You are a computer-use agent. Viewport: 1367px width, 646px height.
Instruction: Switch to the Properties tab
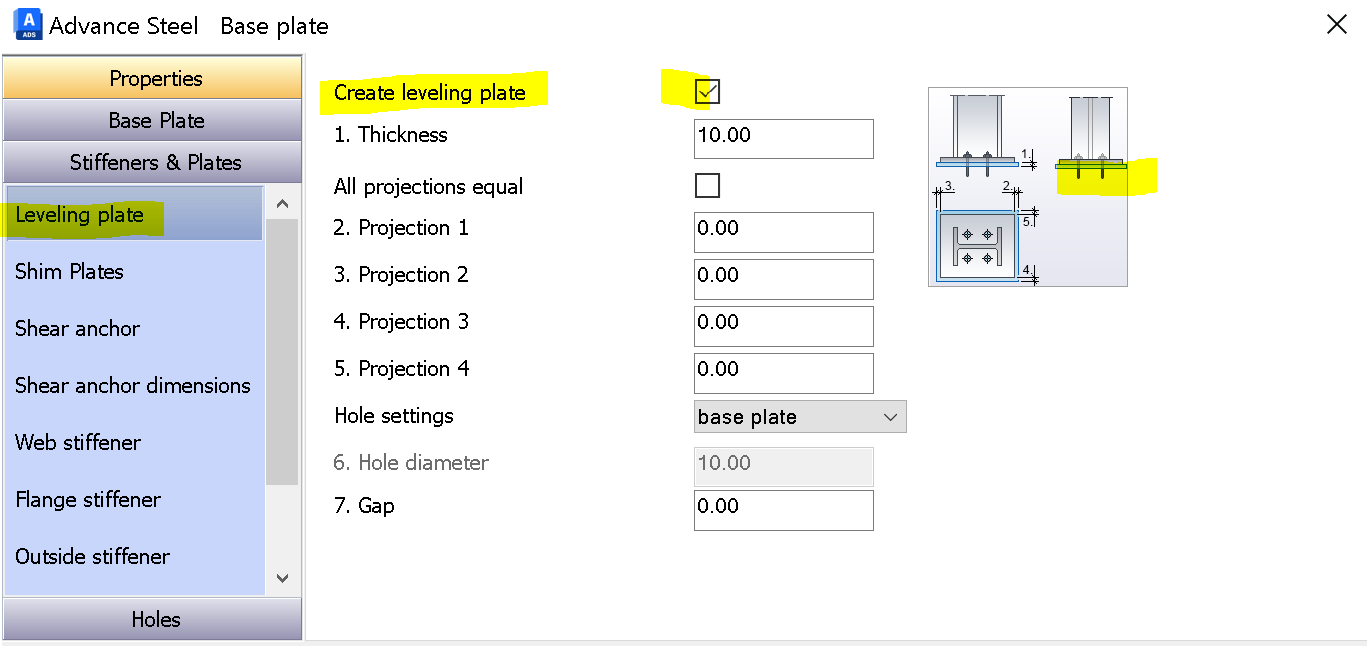pos(153,77)
